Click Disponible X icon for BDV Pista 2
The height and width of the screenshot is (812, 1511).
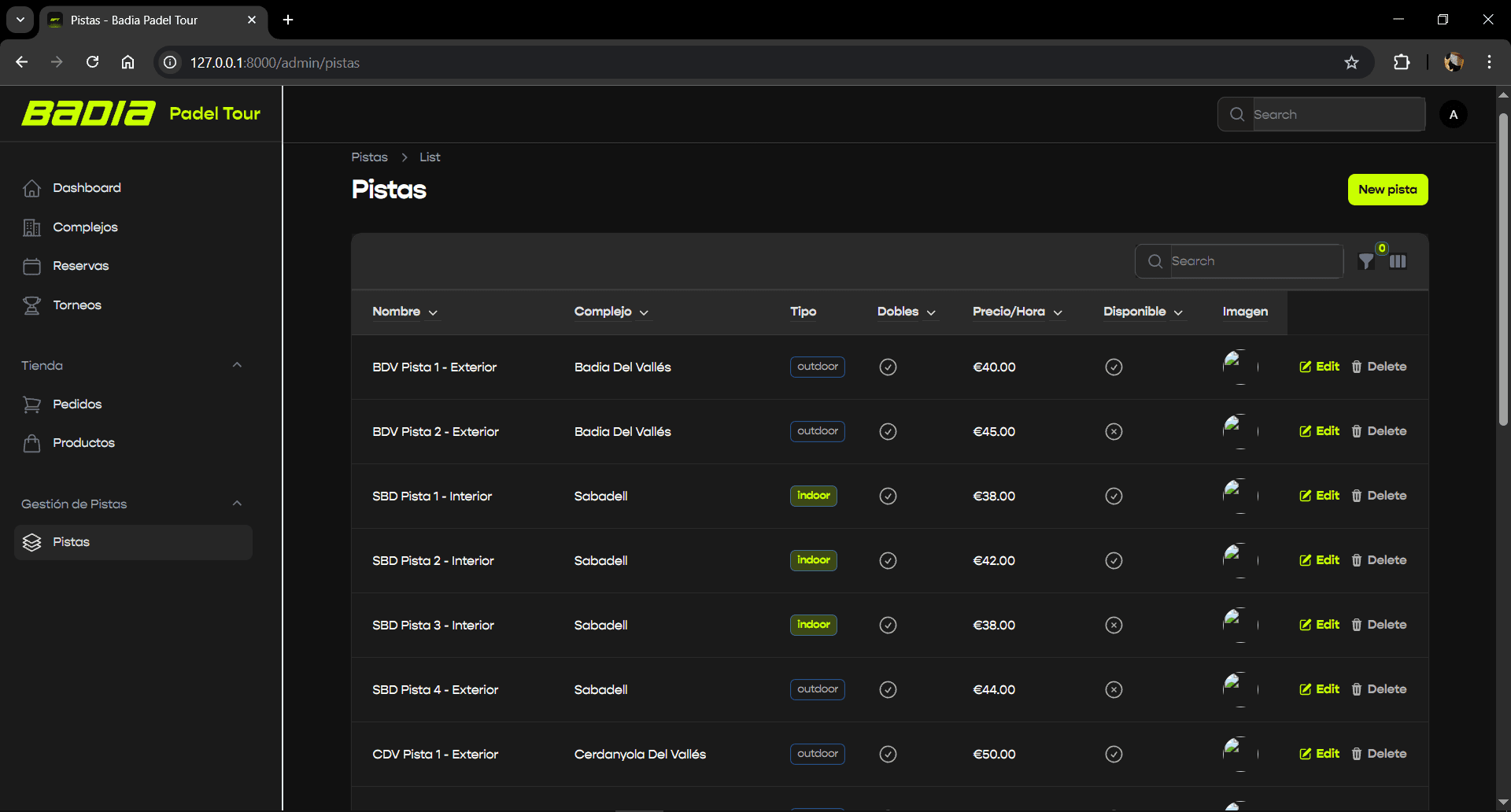tap(1114, 431)
